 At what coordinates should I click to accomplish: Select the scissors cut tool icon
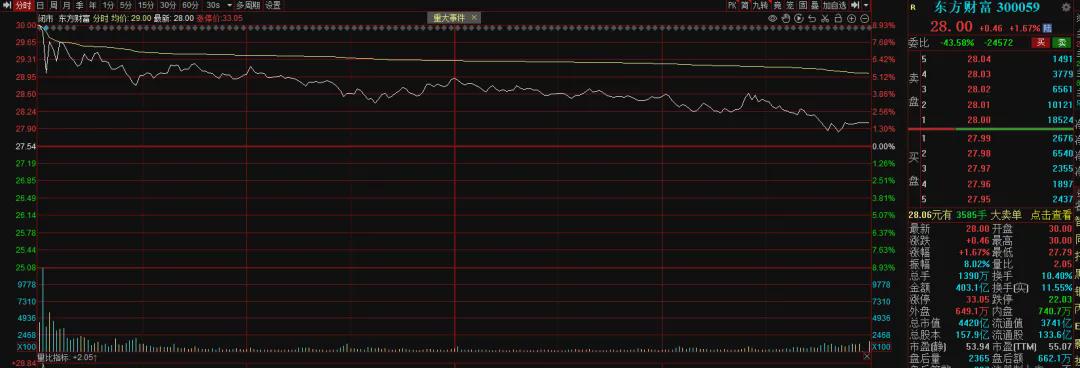[x=824, y=19]
